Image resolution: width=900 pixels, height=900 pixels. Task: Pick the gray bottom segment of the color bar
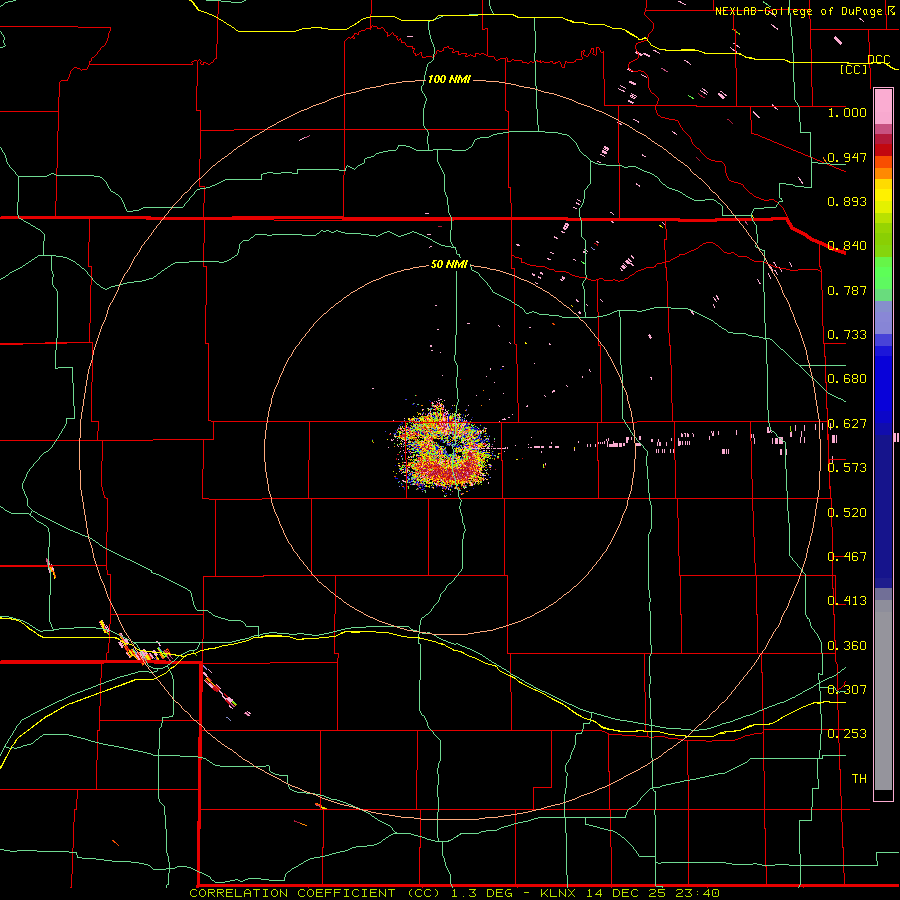(883, 693)
